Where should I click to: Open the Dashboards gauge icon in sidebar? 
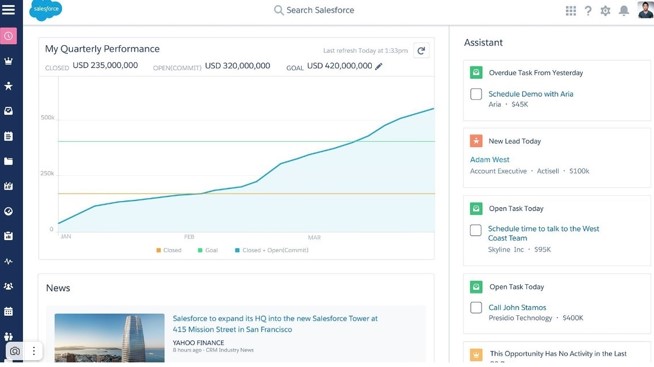[8, 211]
